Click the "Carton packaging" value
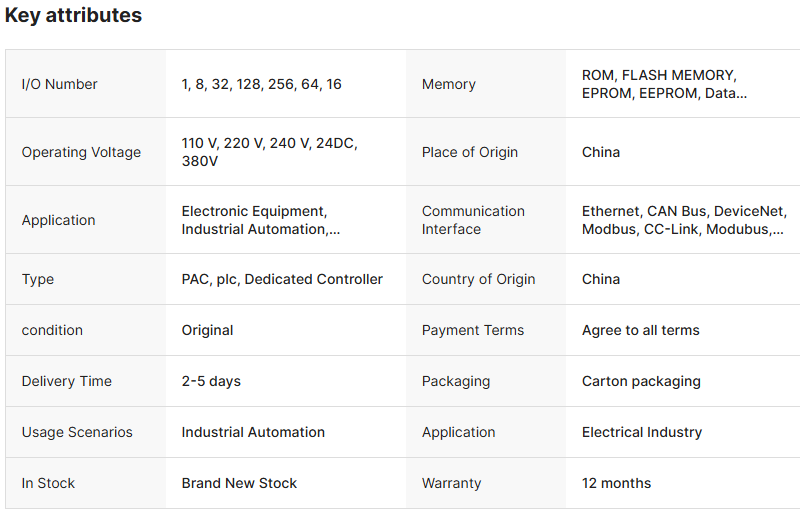800x511 pixels. coord(641,381)
